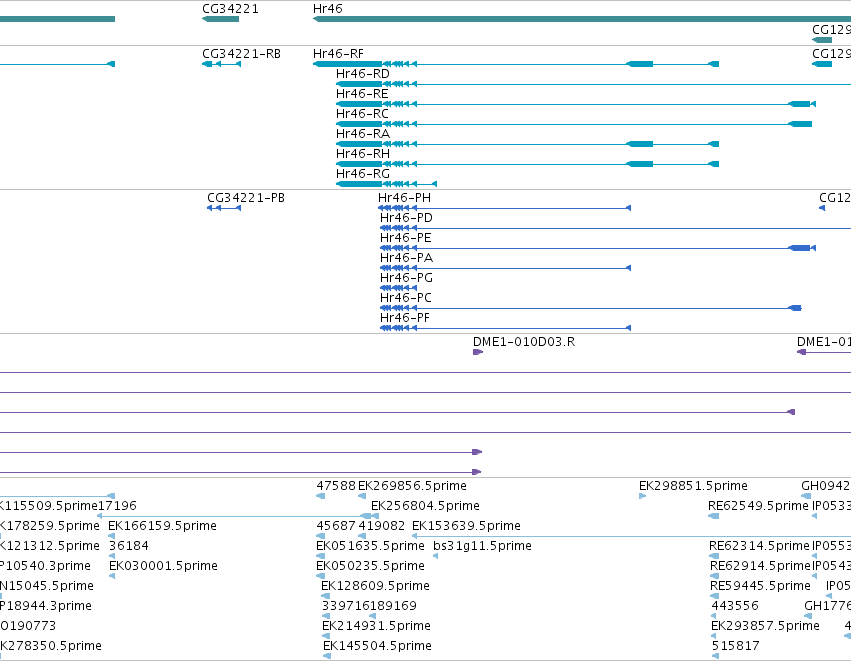This screenshot has width=851, height=661.
Task: Click the Hr46-RD transcript label
Action: (x=363, y=74)
